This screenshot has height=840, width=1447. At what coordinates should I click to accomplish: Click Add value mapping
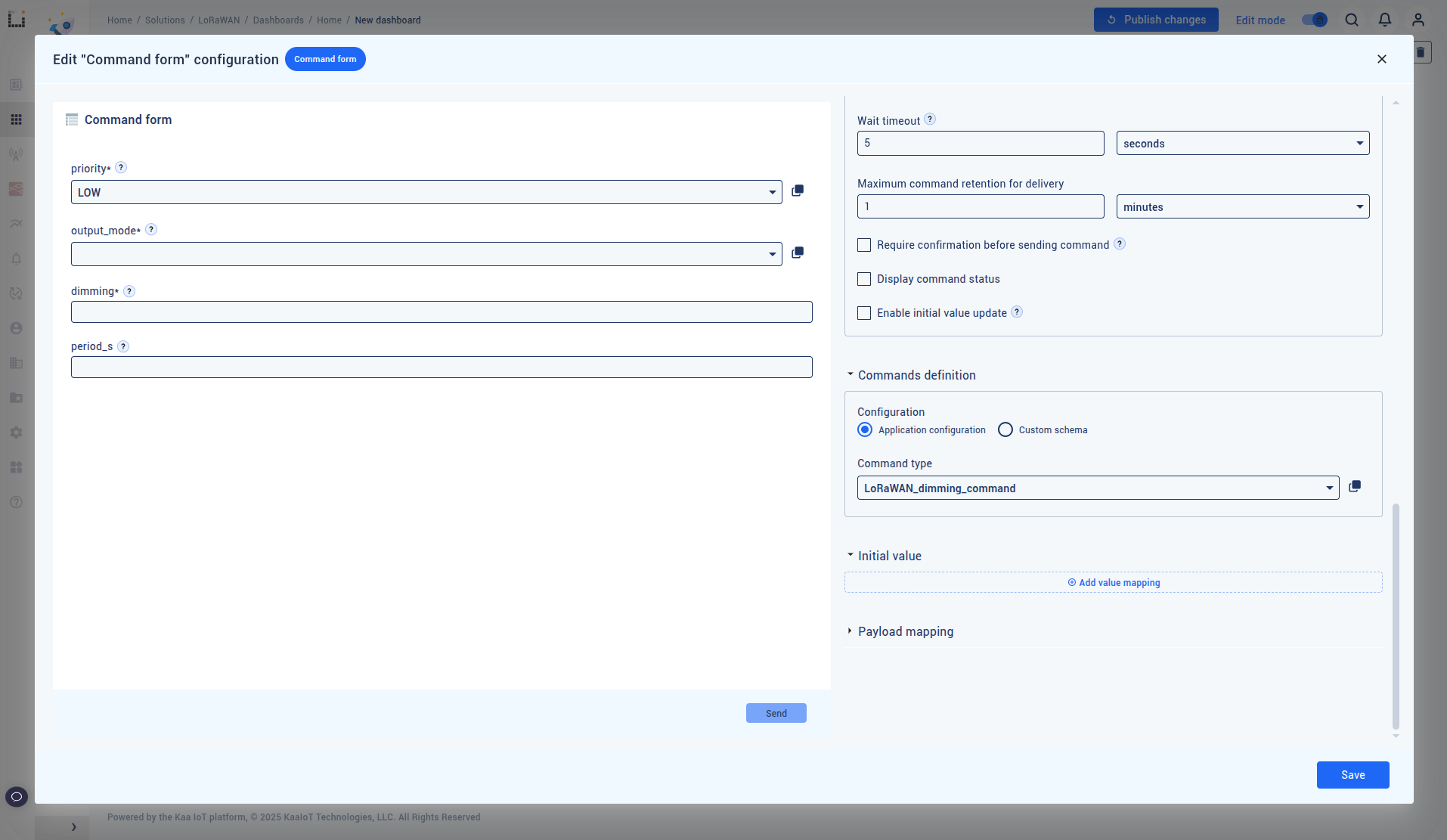pyautogui.click(x=1113, y=583)
